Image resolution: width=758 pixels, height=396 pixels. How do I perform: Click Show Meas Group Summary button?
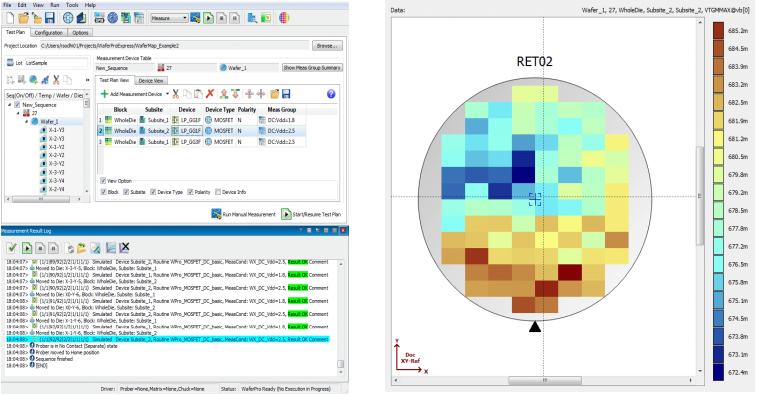click(x=312, y=68)
